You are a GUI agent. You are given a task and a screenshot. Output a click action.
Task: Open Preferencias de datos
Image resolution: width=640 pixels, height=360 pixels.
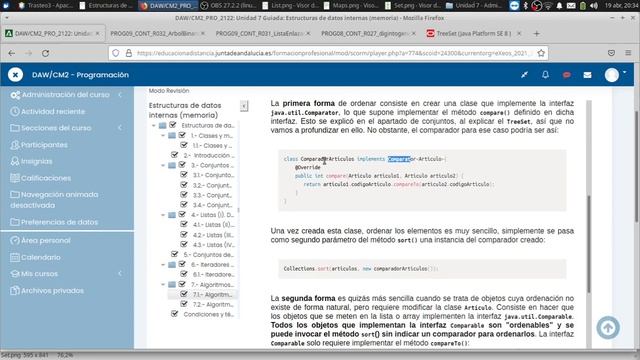[59, 222]
